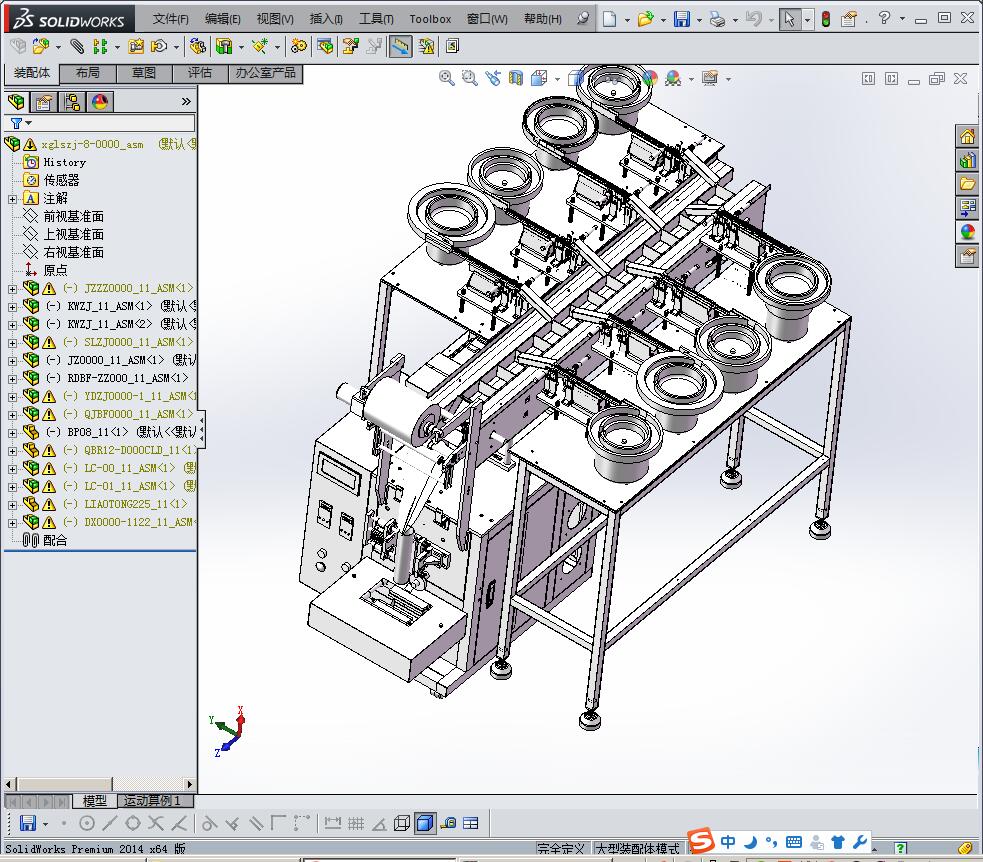Toggle shaded with edges display in bottom toolbar
This screenshot has width=983, height=862.
(424, 823)
